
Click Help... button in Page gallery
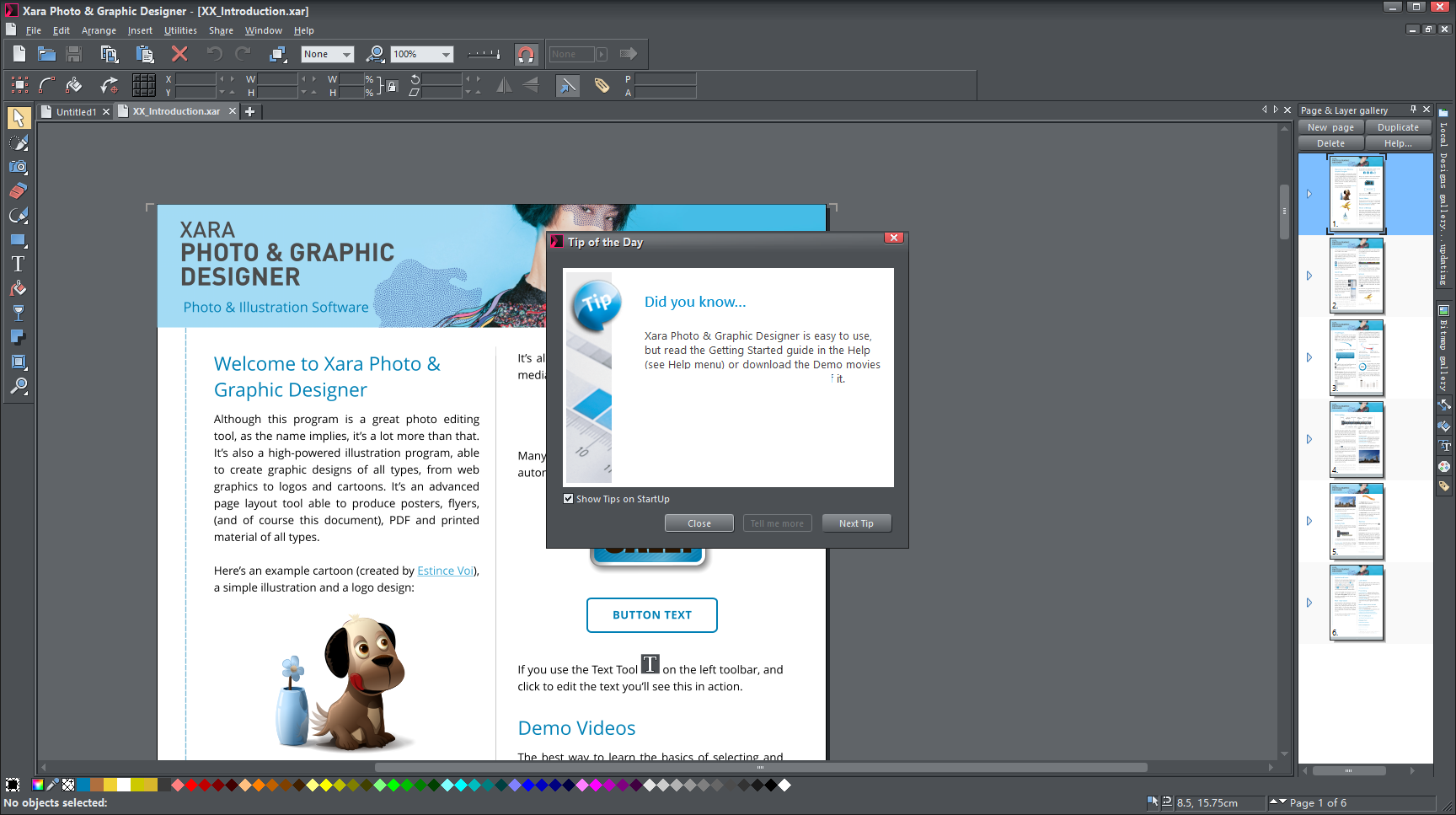[x=1398, y=143]
